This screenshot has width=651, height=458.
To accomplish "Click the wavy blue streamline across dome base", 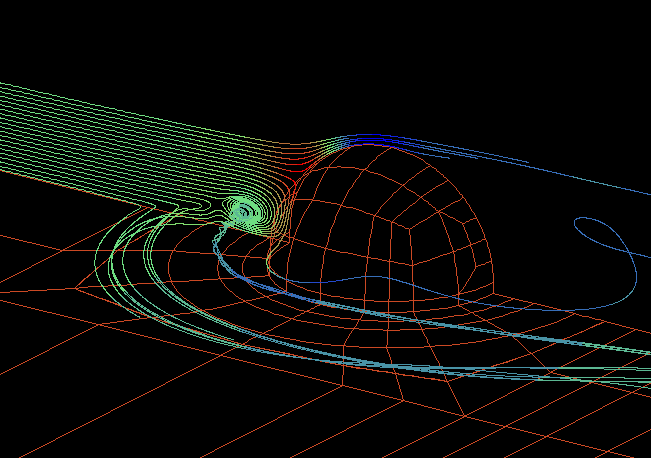I will pyautogui.click(x=380, y=281).
